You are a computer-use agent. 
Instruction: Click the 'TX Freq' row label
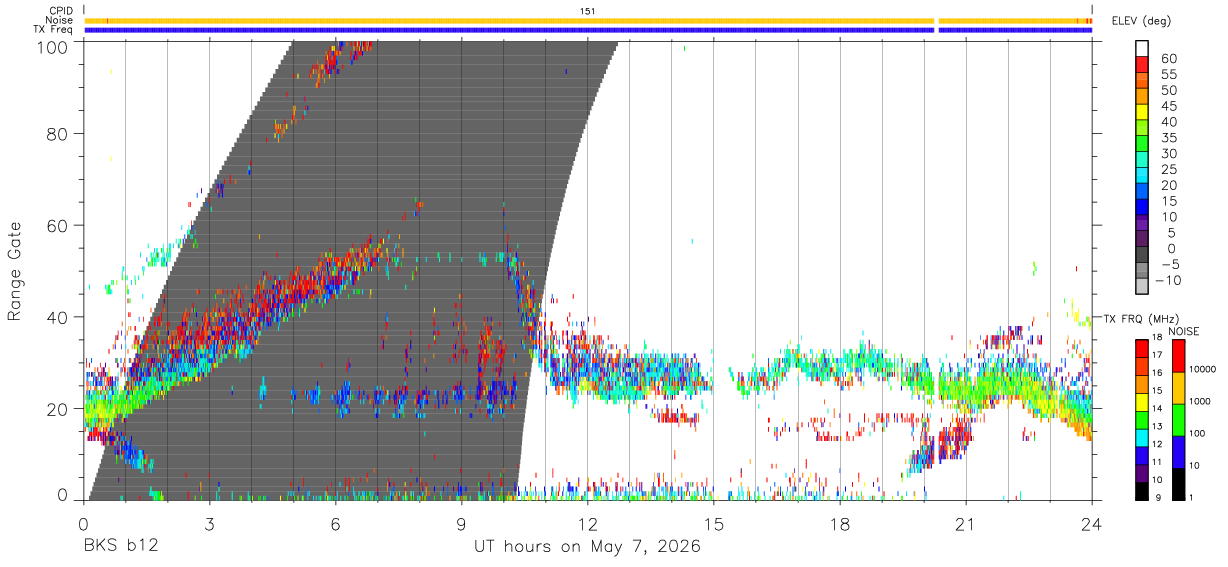[55, 30]
